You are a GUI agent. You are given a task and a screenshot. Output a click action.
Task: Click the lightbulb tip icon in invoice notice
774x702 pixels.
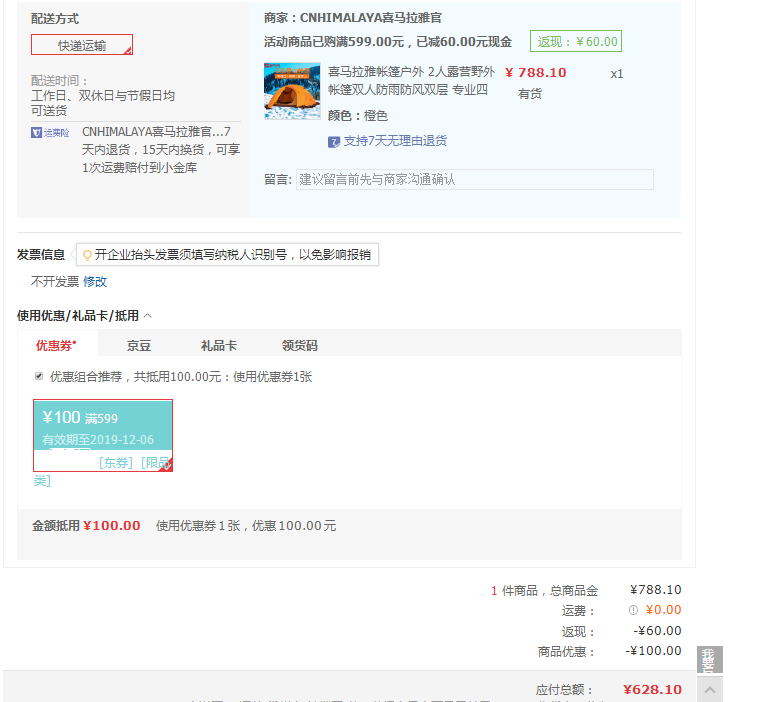[87, 255]
